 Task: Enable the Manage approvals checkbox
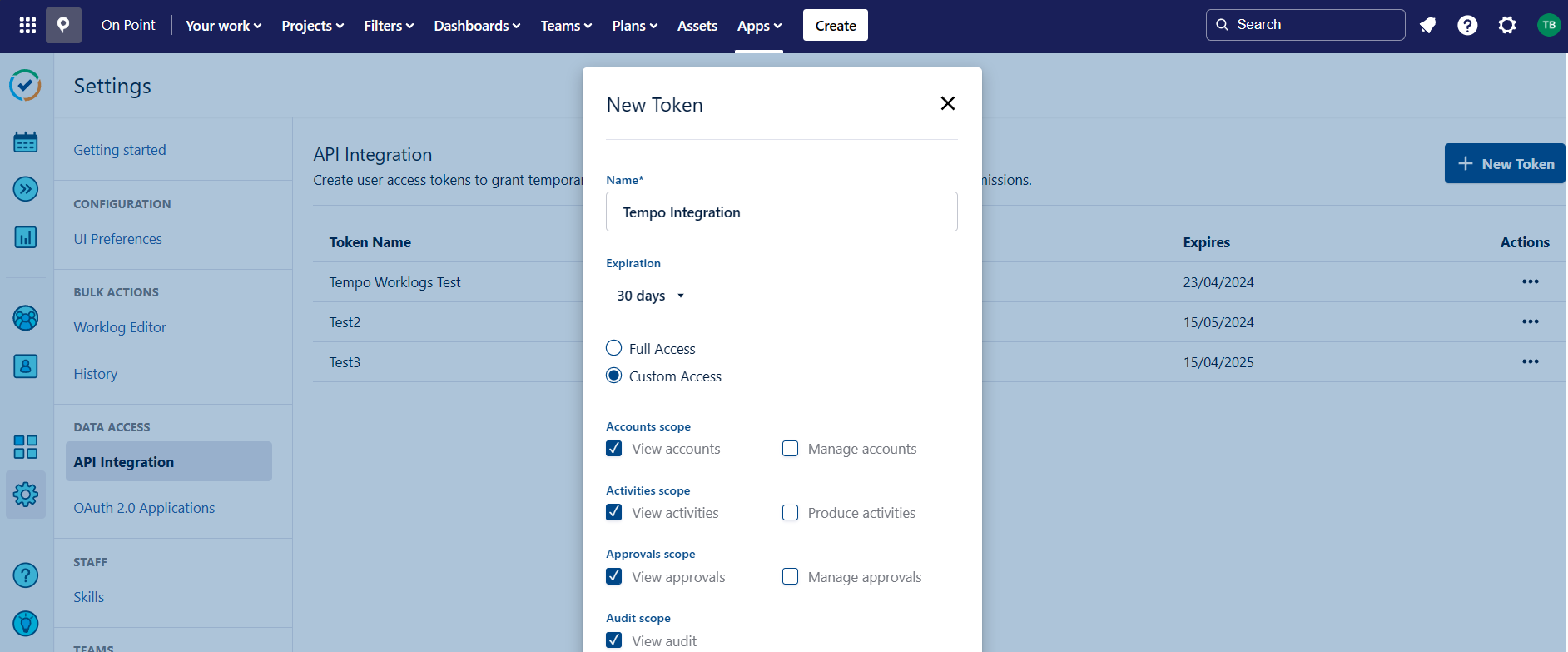pos(790,577)
